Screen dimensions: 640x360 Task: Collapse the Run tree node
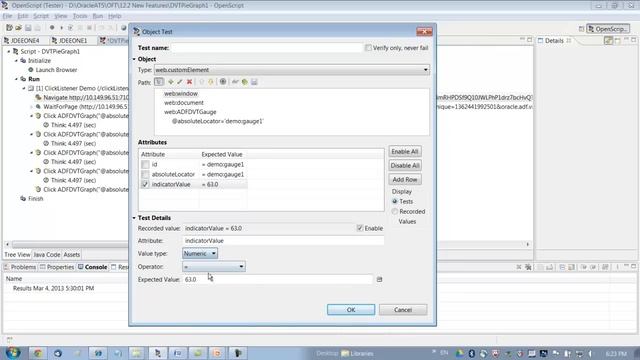(16, 79)
